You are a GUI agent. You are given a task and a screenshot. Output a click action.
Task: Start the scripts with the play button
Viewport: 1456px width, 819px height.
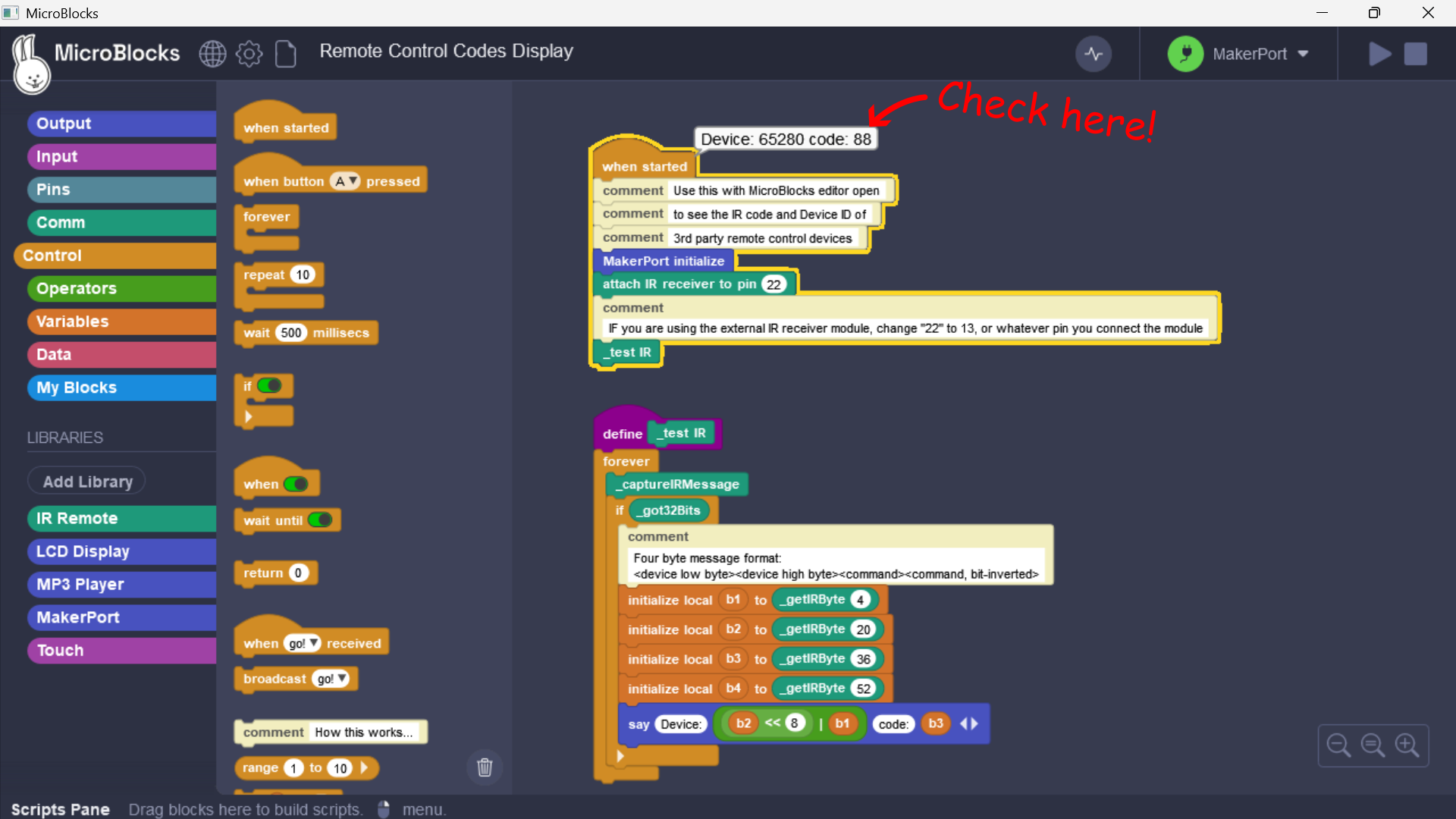[x=1379, y=54]
